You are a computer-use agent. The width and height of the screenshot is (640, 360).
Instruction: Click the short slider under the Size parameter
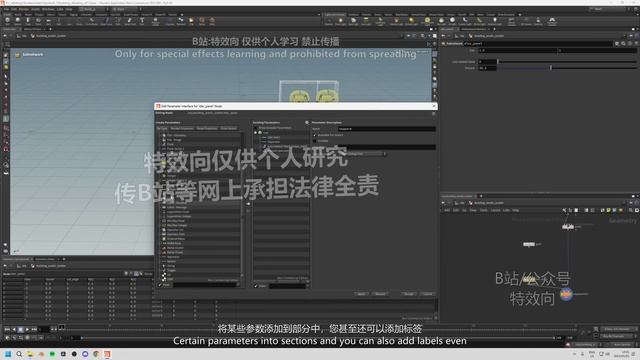(567, 62)
